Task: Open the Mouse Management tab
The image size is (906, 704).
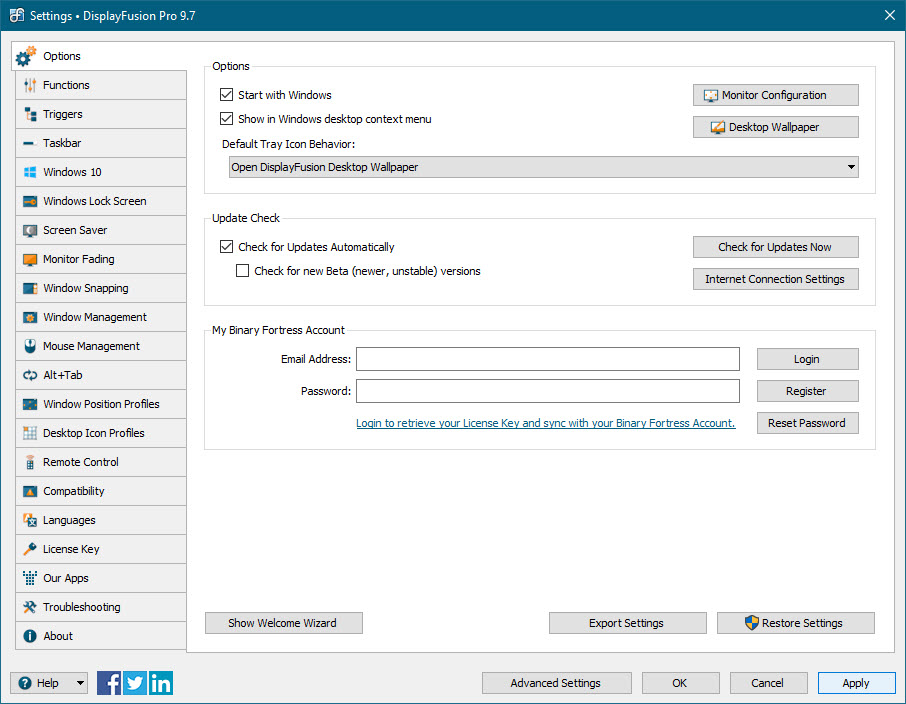Action: pos(101,346)
